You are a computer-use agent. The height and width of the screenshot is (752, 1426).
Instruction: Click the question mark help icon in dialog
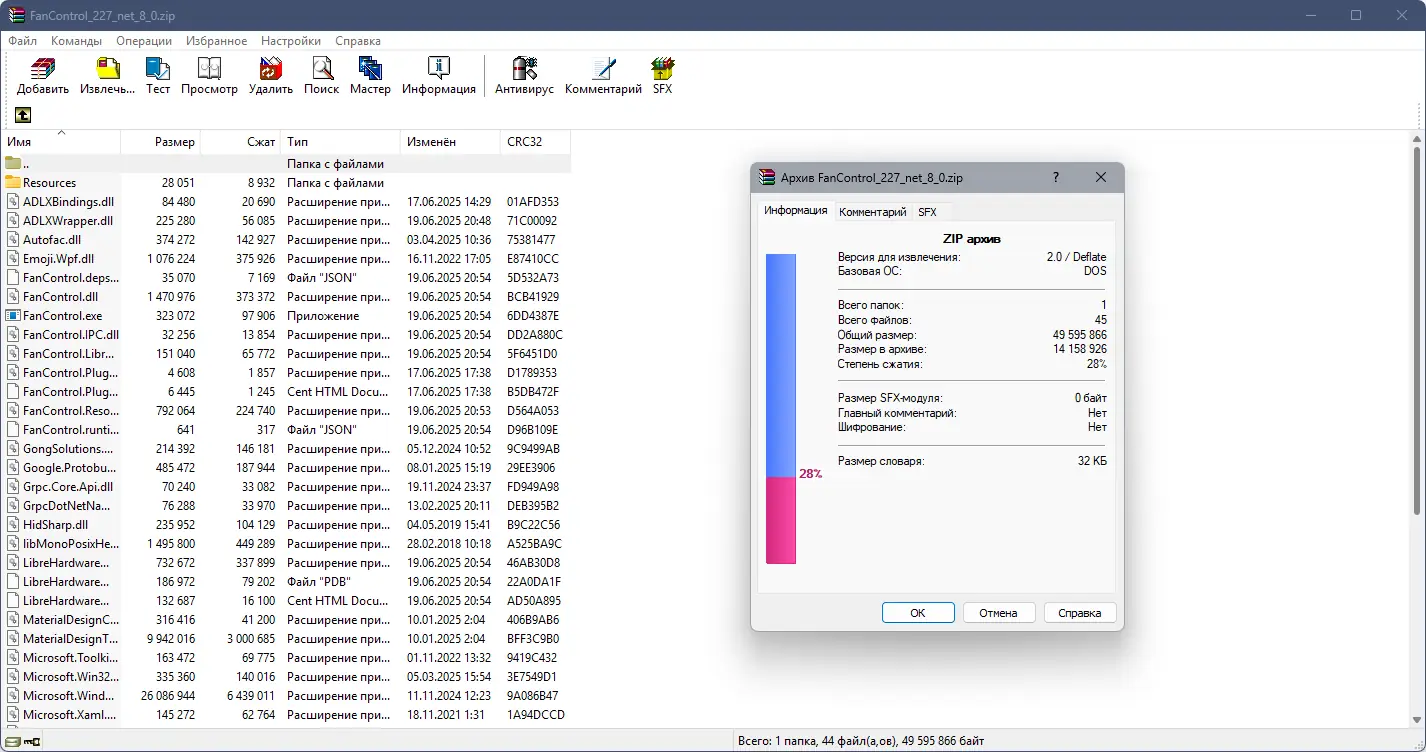click(1056, 177)
